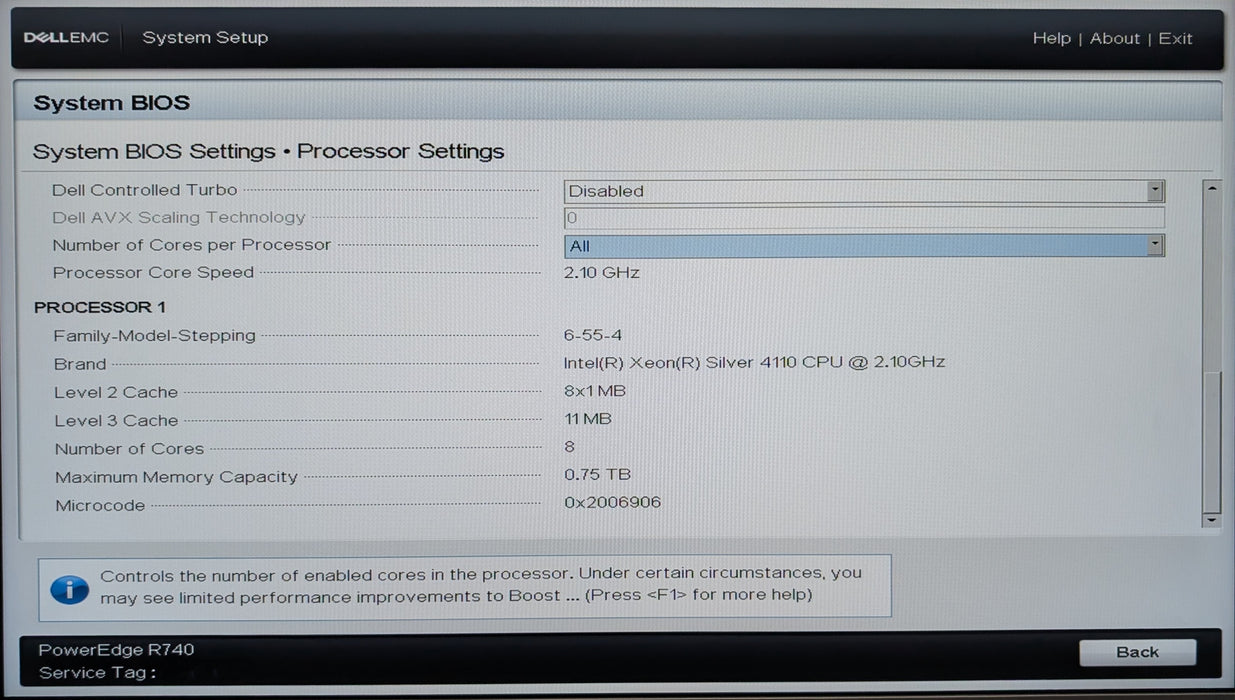Viewport: 1235px width, 700px height.
Task: Click the 6-55-4 value
Action: pos(593,335)
